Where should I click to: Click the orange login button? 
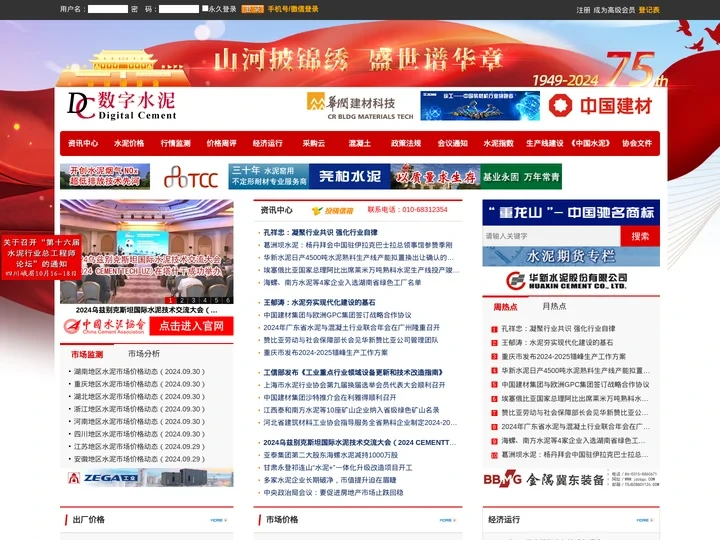pos(253,9)
